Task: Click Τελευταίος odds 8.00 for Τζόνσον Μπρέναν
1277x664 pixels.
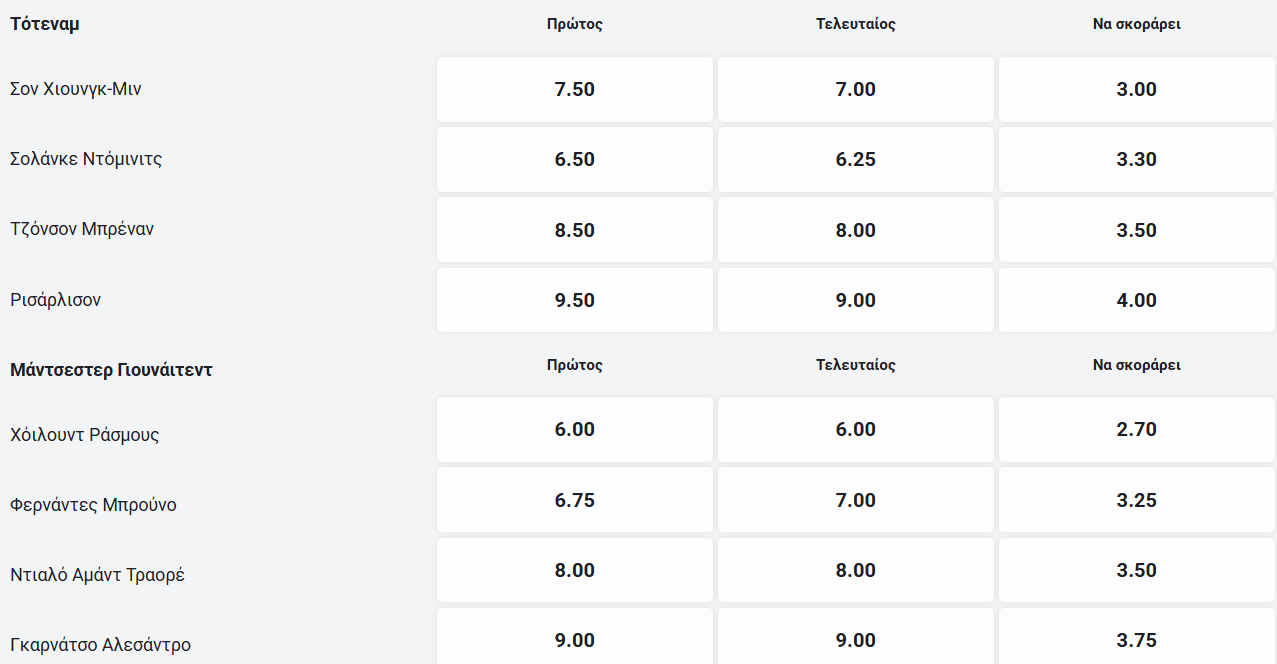Action: tap(856, 230)
